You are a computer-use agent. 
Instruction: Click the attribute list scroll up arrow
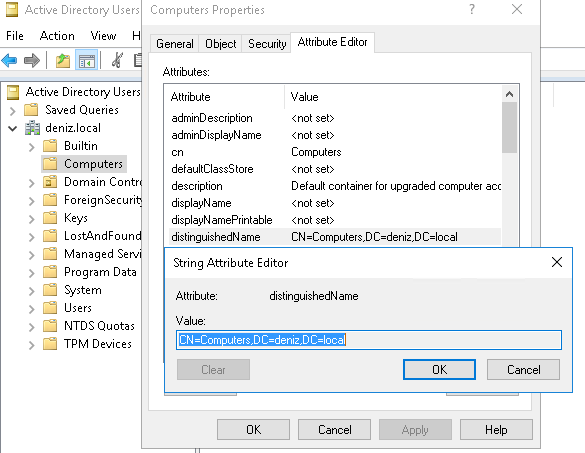(x=509, y=94)
